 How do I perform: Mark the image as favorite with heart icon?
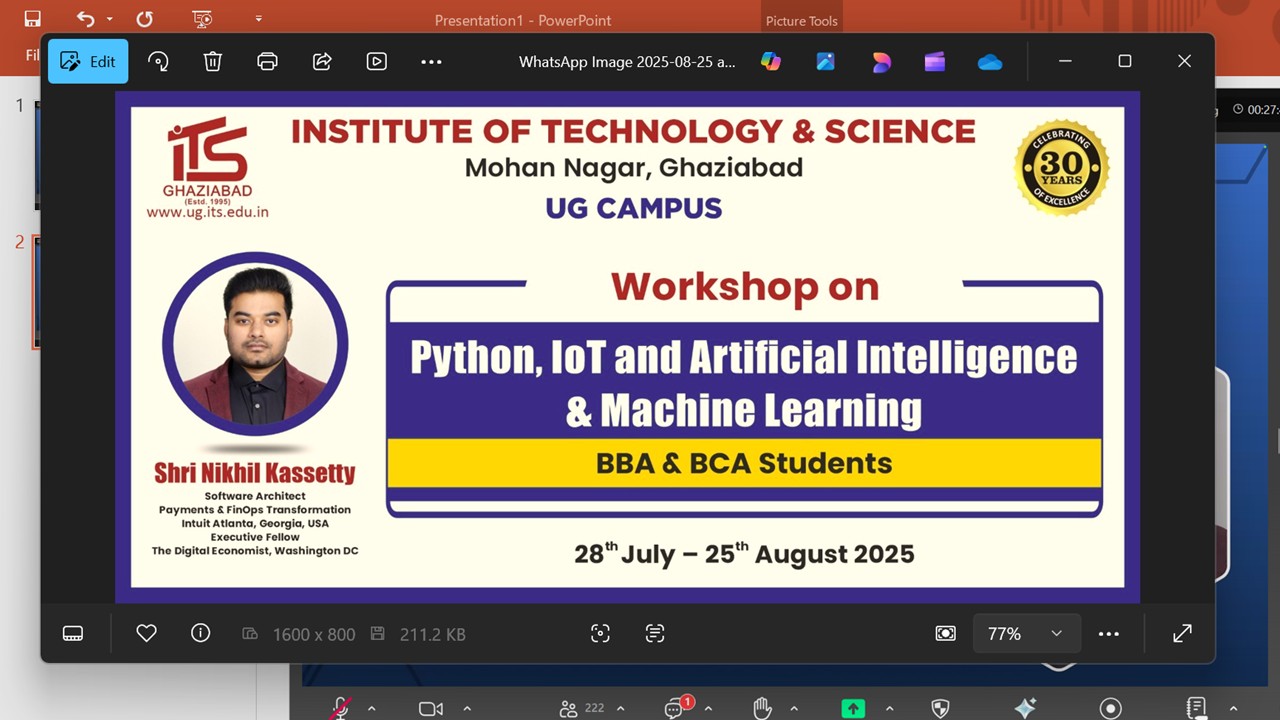pos(146,633)
